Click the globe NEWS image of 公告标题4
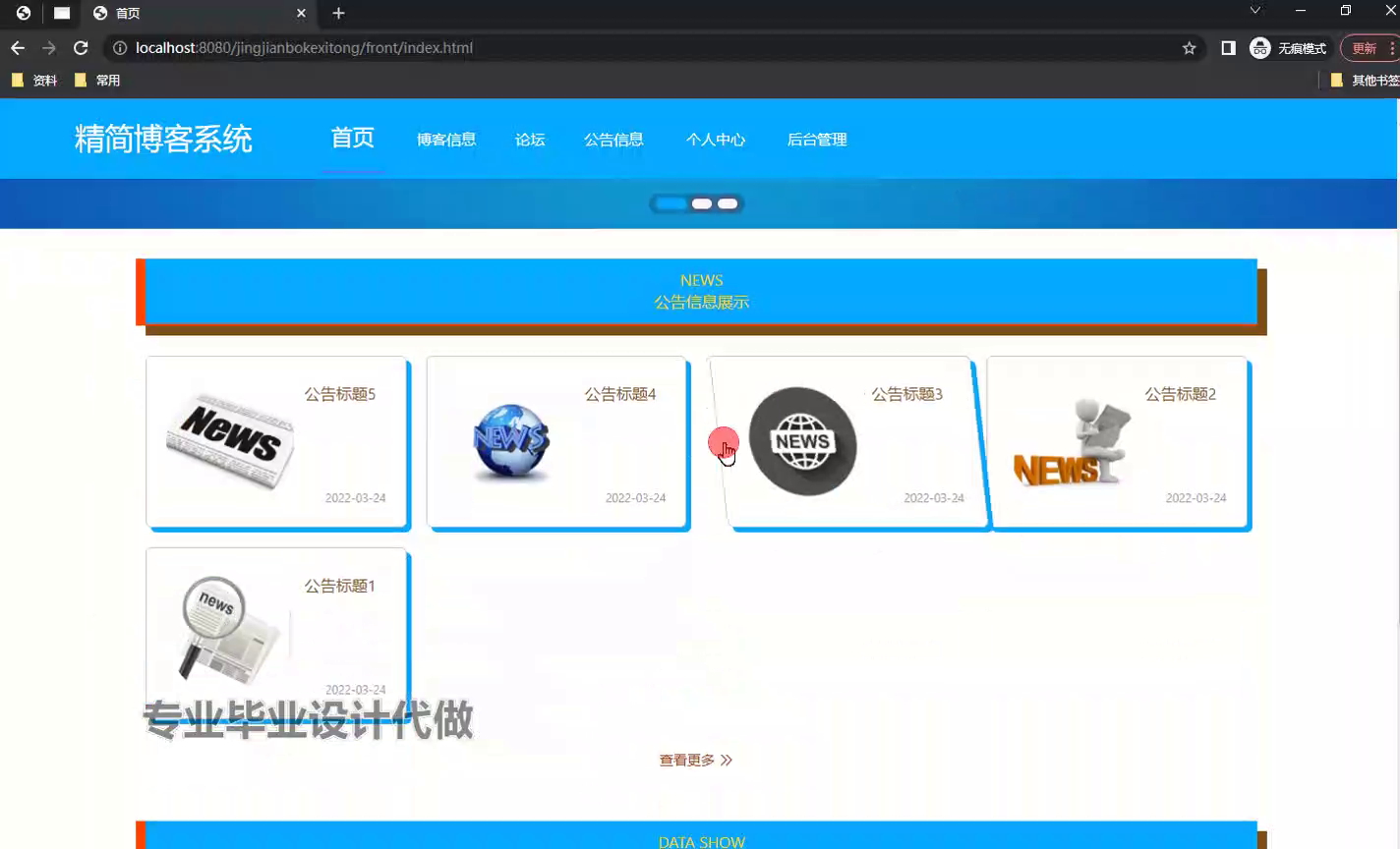The height and width of the screenshot is (849, 1400). (x=510, y=441)
